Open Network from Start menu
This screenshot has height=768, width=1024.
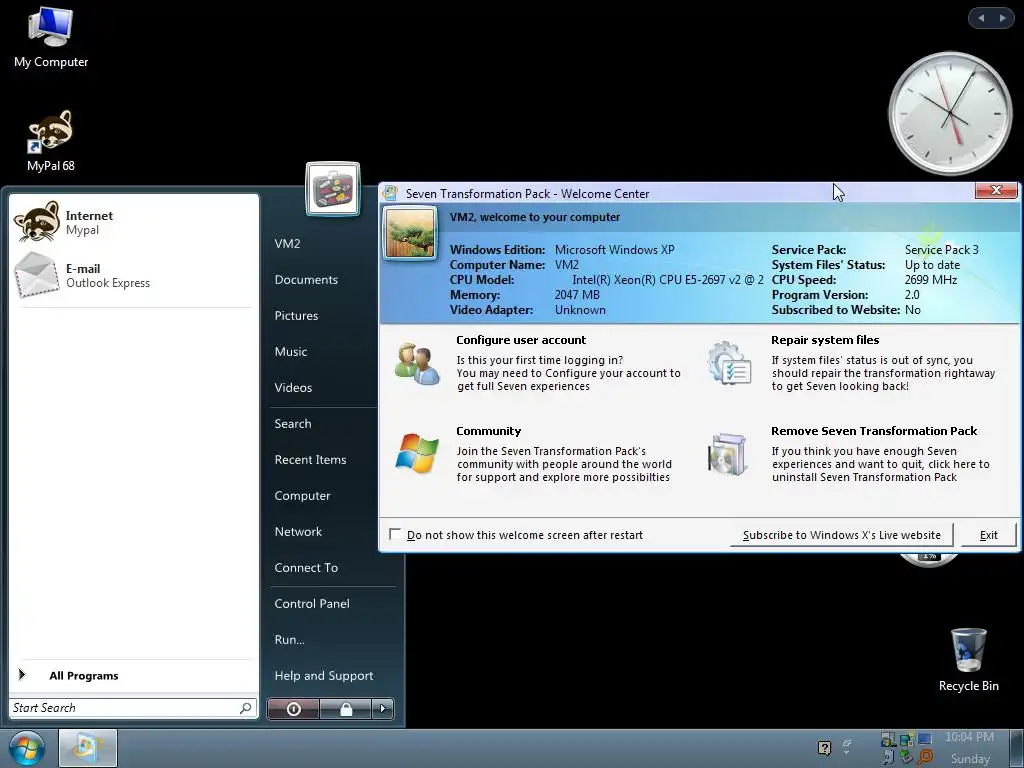(x=298, y=532)
